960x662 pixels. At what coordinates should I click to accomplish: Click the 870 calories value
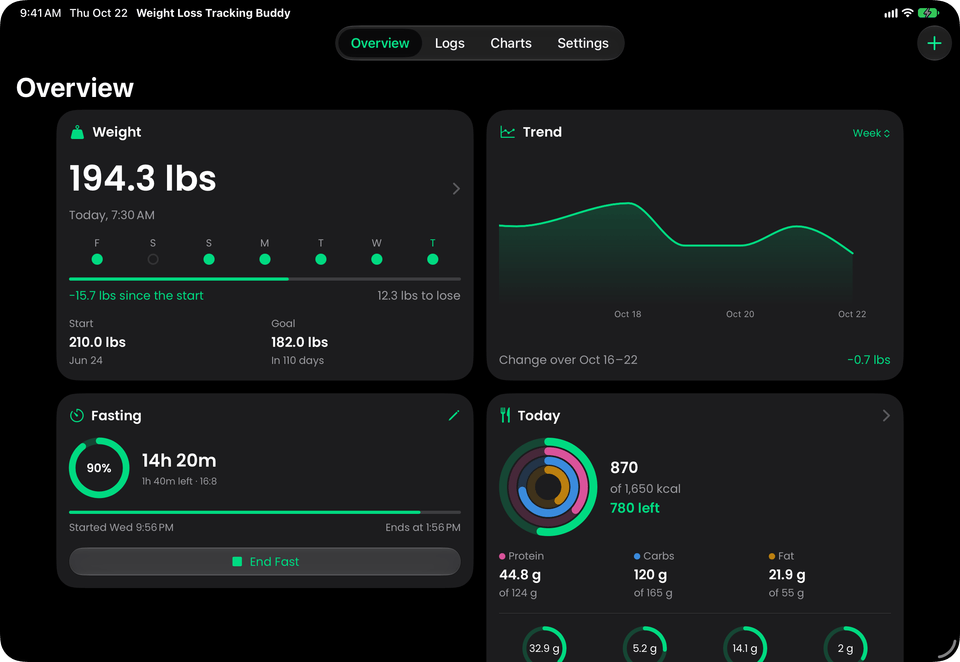pyautogui.click(x=624, y=468)
